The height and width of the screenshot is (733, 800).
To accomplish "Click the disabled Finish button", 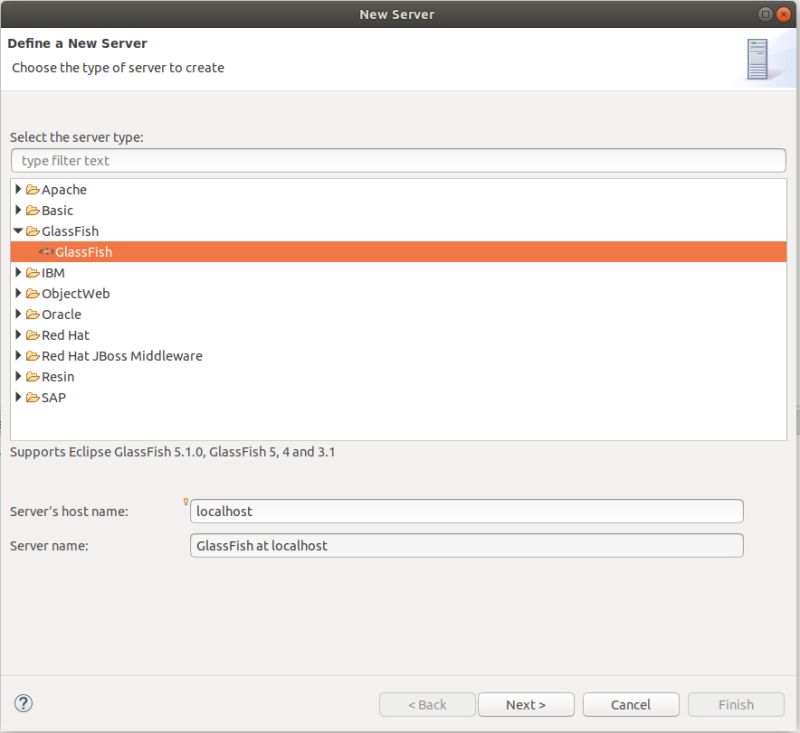I will pos(736,704).
